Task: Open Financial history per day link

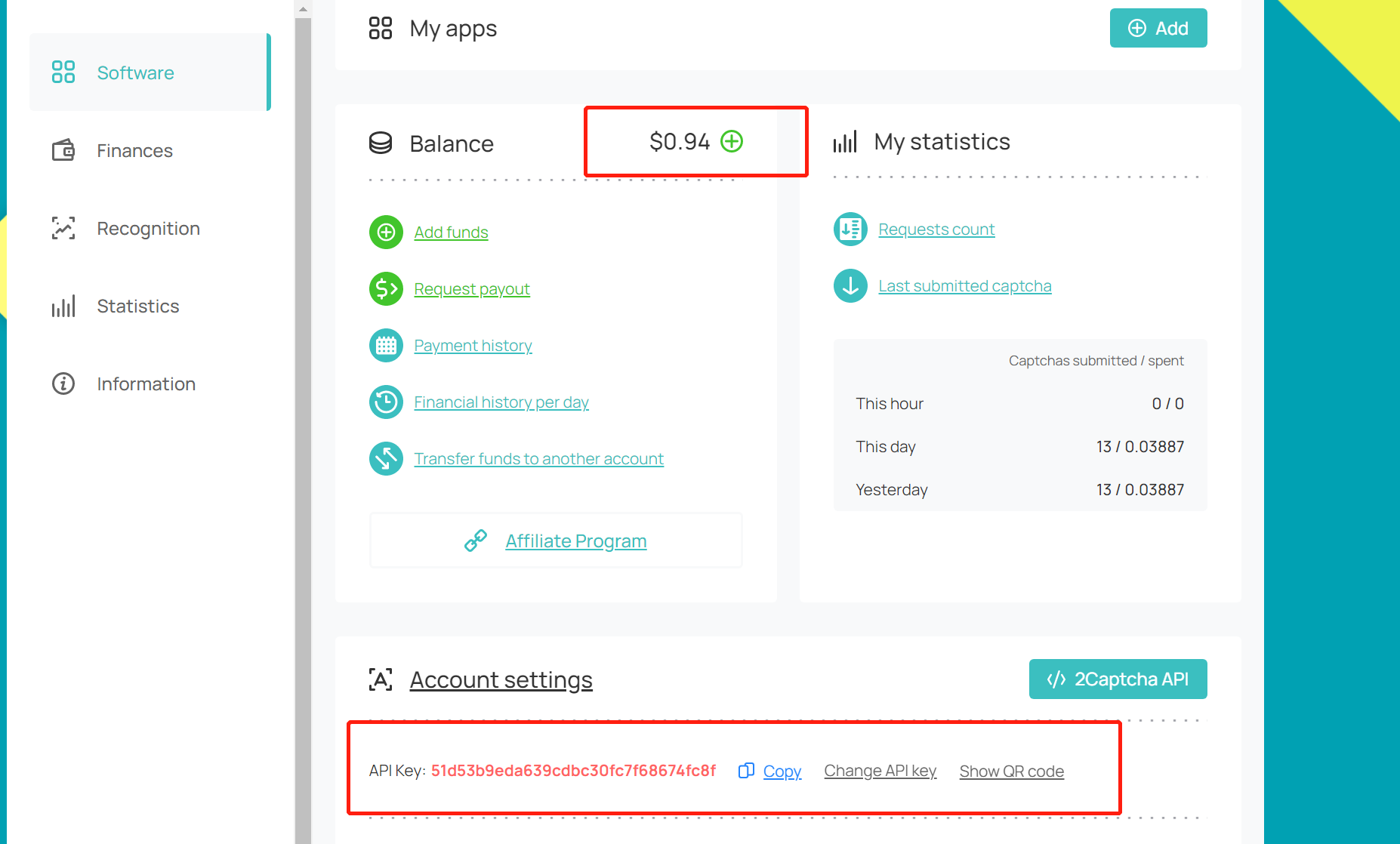Action: [501, 402]
